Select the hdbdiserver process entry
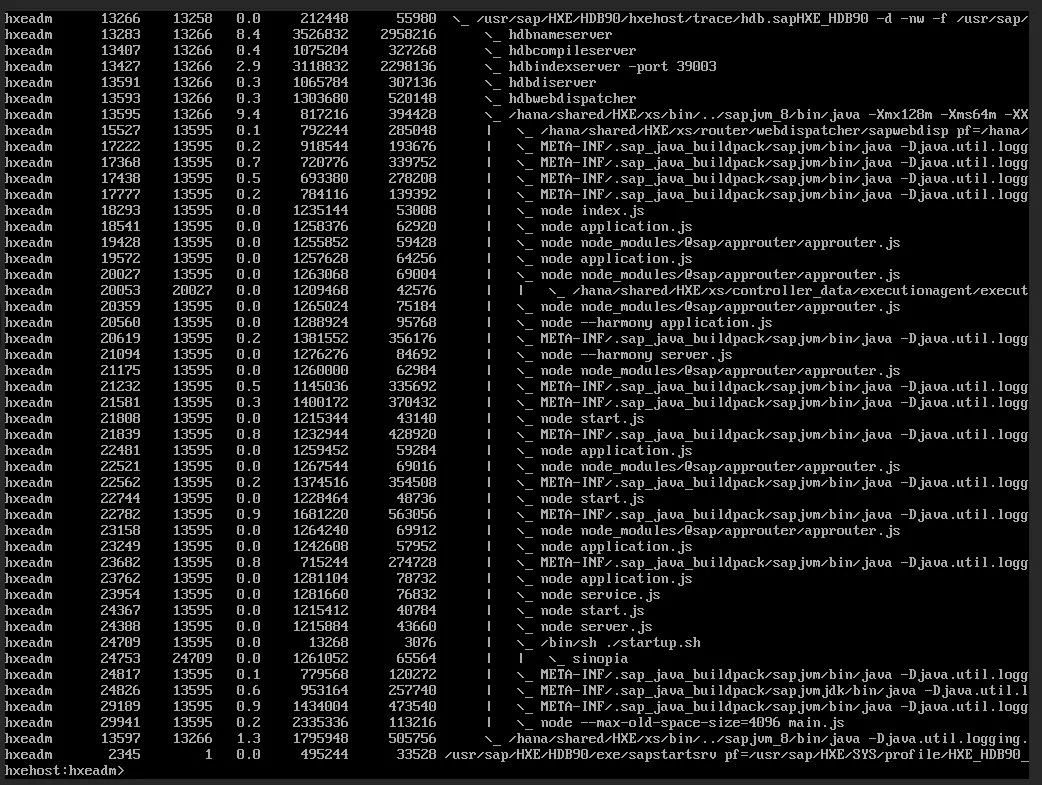1042x785 pixels. click(552, 83)
